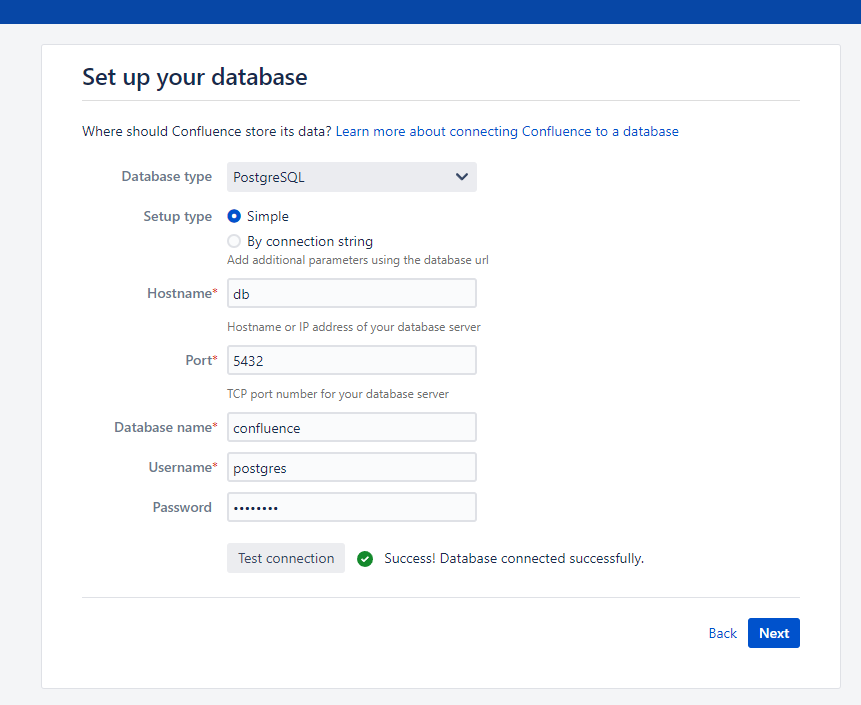Screen dimensions: 861x705
Task: Click the Test connection button
Action: 286,558
